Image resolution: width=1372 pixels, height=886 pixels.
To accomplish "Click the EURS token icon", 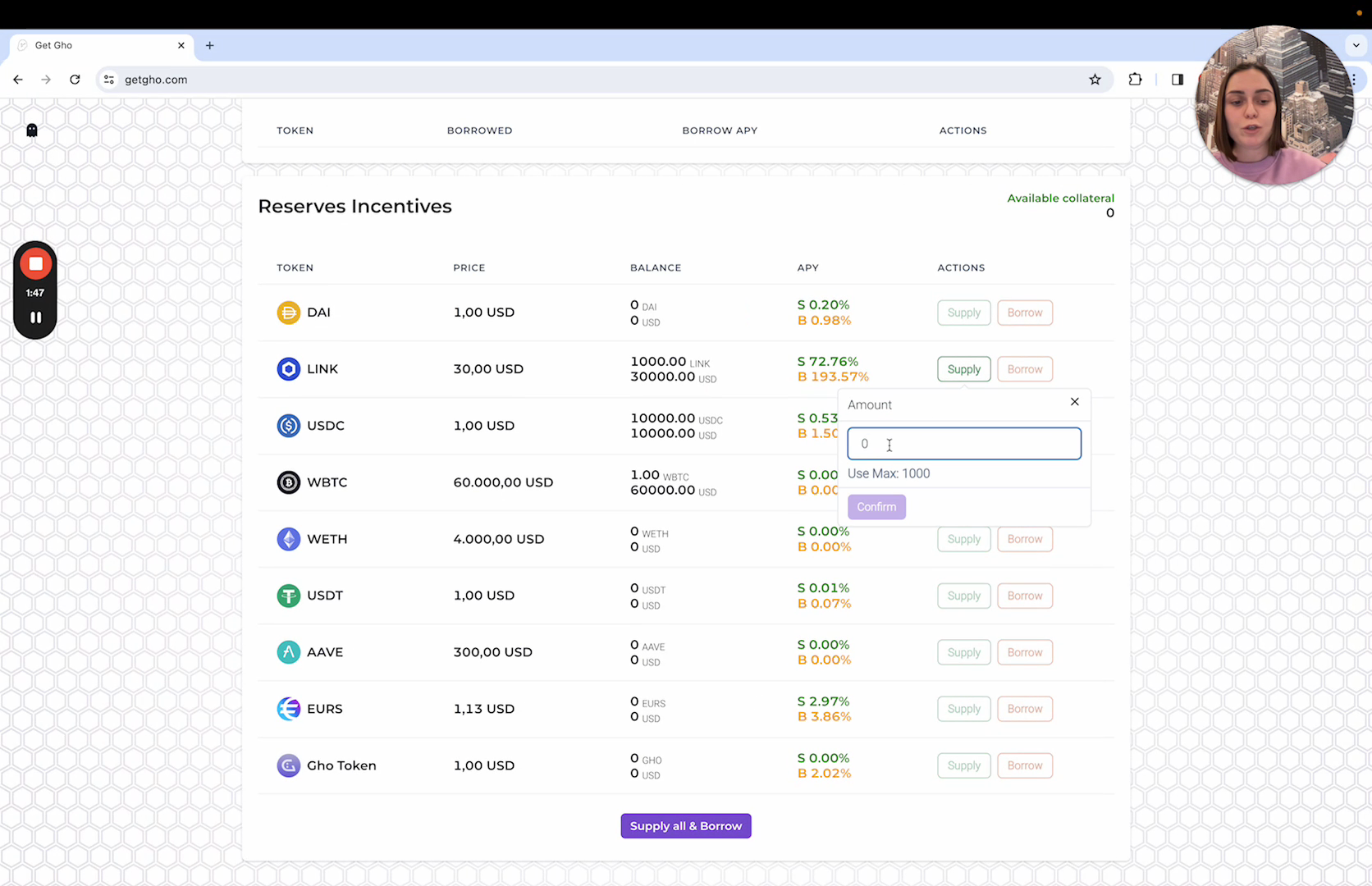I will point(288,709).
